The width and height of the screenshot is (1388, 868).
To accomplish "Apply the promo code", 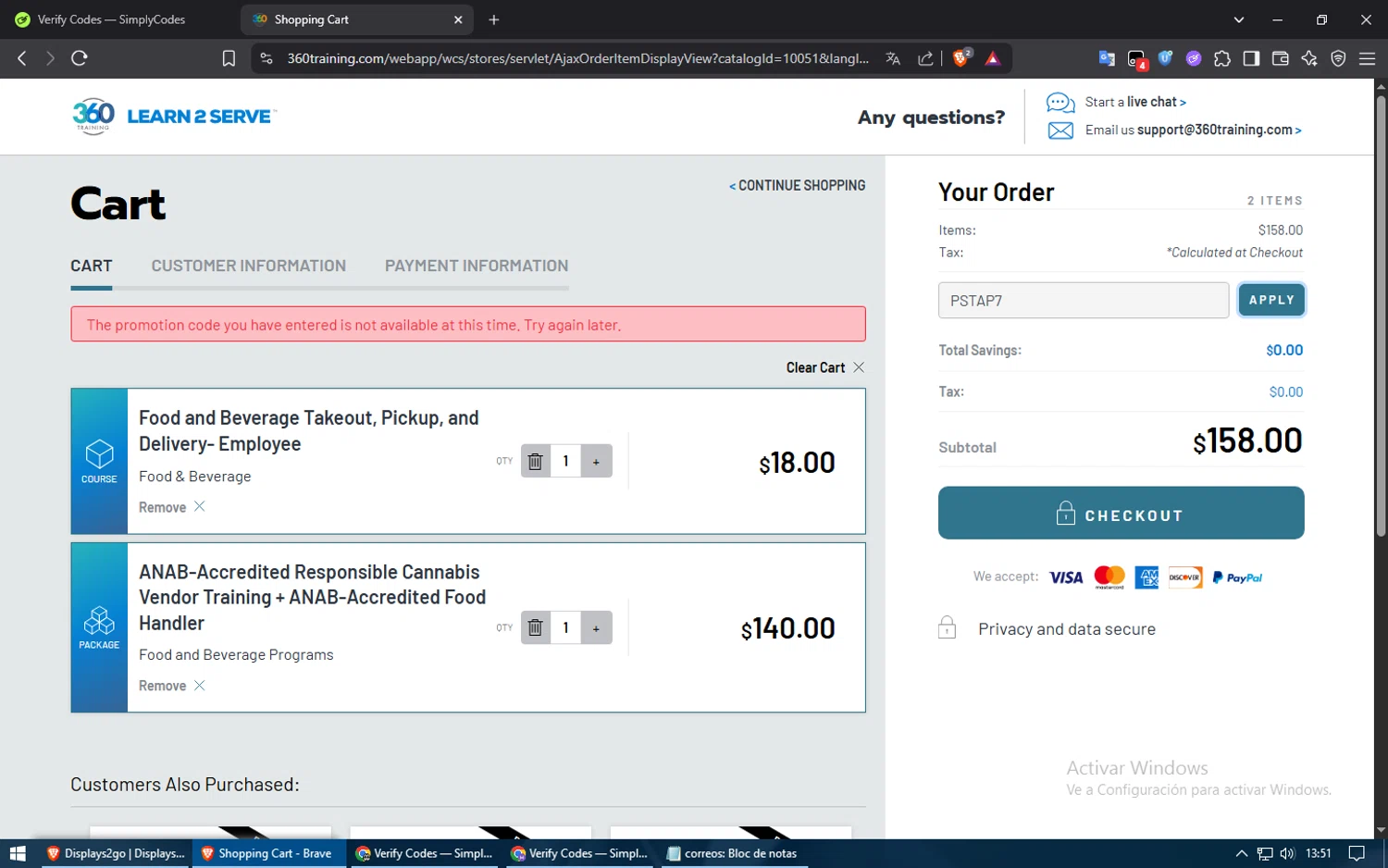I will pos(1271,300).
